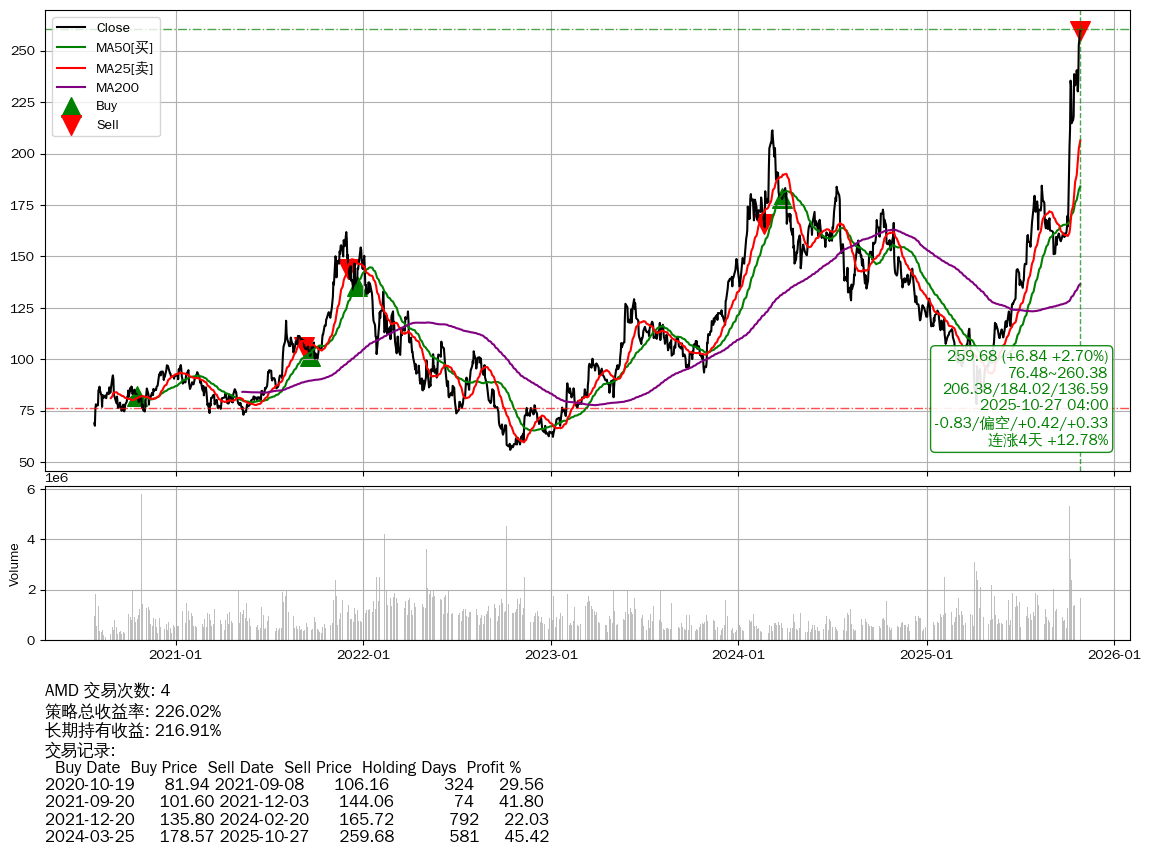This screenshot has height=855, width=1151.
Task: Click the green MA50 legend line sample
Action: (x=71, y=48)
